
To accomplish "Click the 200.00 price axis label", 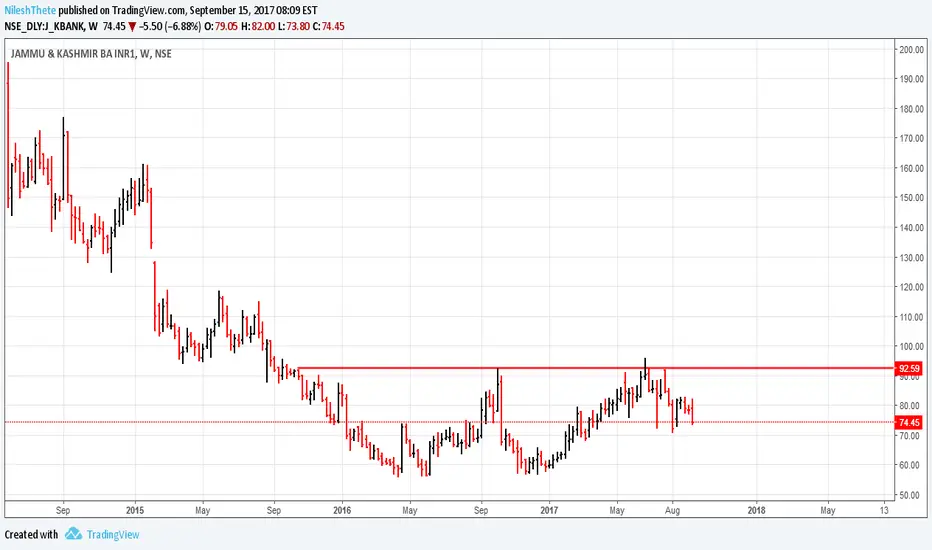I will pyautogui.click(x=911, y=49).
